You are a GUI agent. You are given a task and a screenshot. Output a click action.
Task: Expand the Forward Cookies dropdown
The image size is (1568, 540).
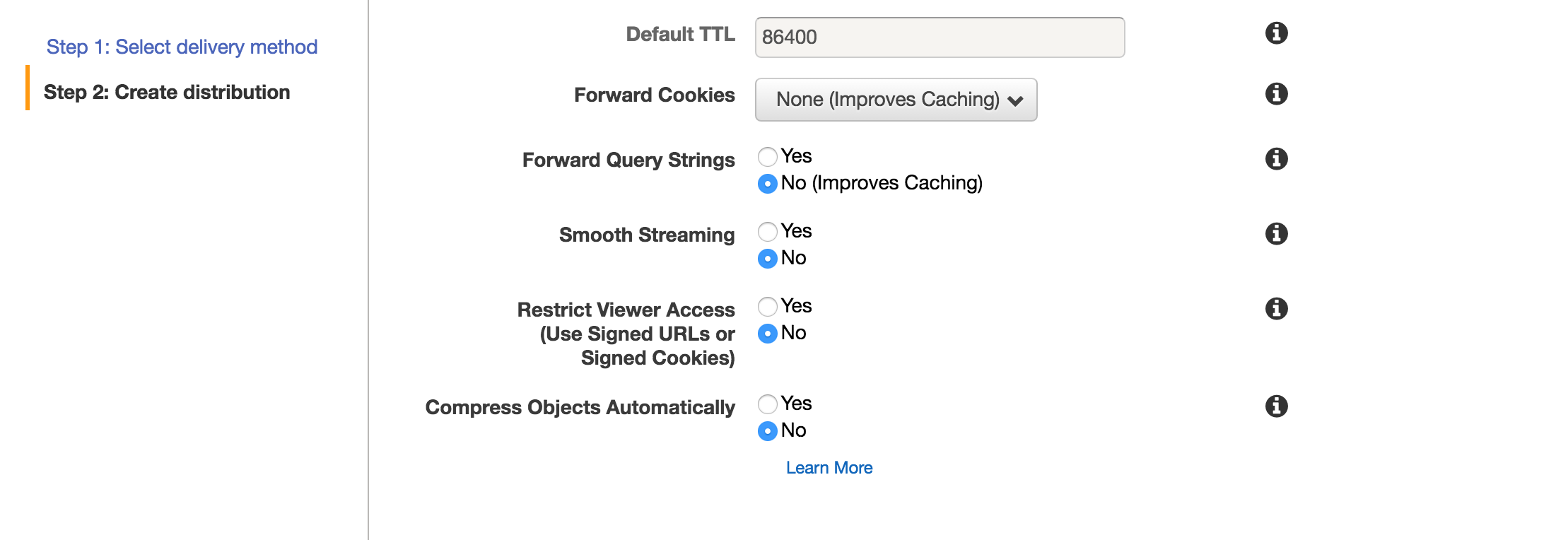coord(896,100)
